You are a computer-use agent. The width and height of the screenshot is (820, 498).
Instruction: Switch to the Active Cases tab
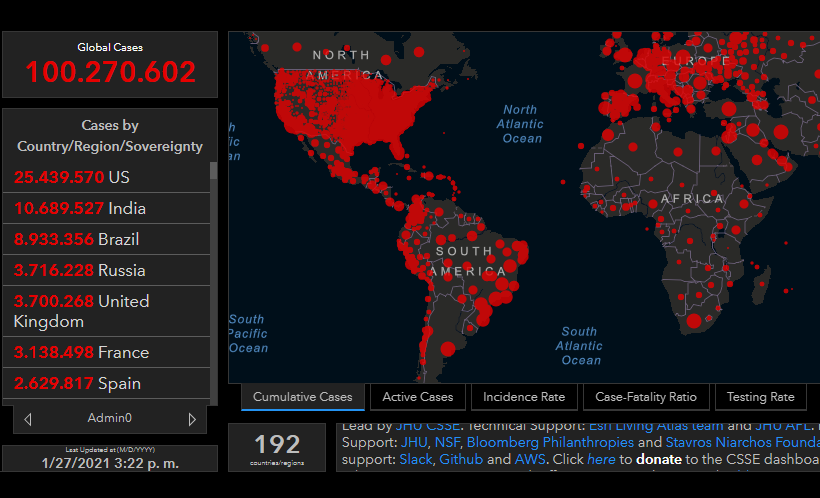coord(417,397)
